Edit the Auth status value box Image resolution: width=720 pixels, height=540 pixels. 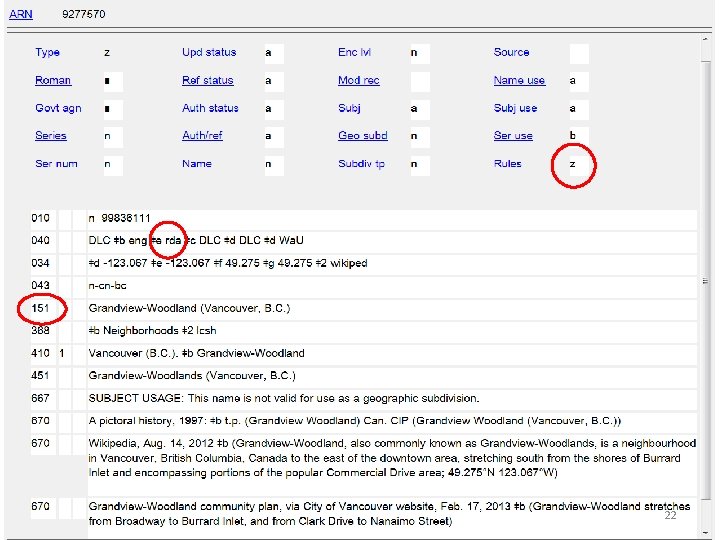pyautogui.click(x=274, y=109)
